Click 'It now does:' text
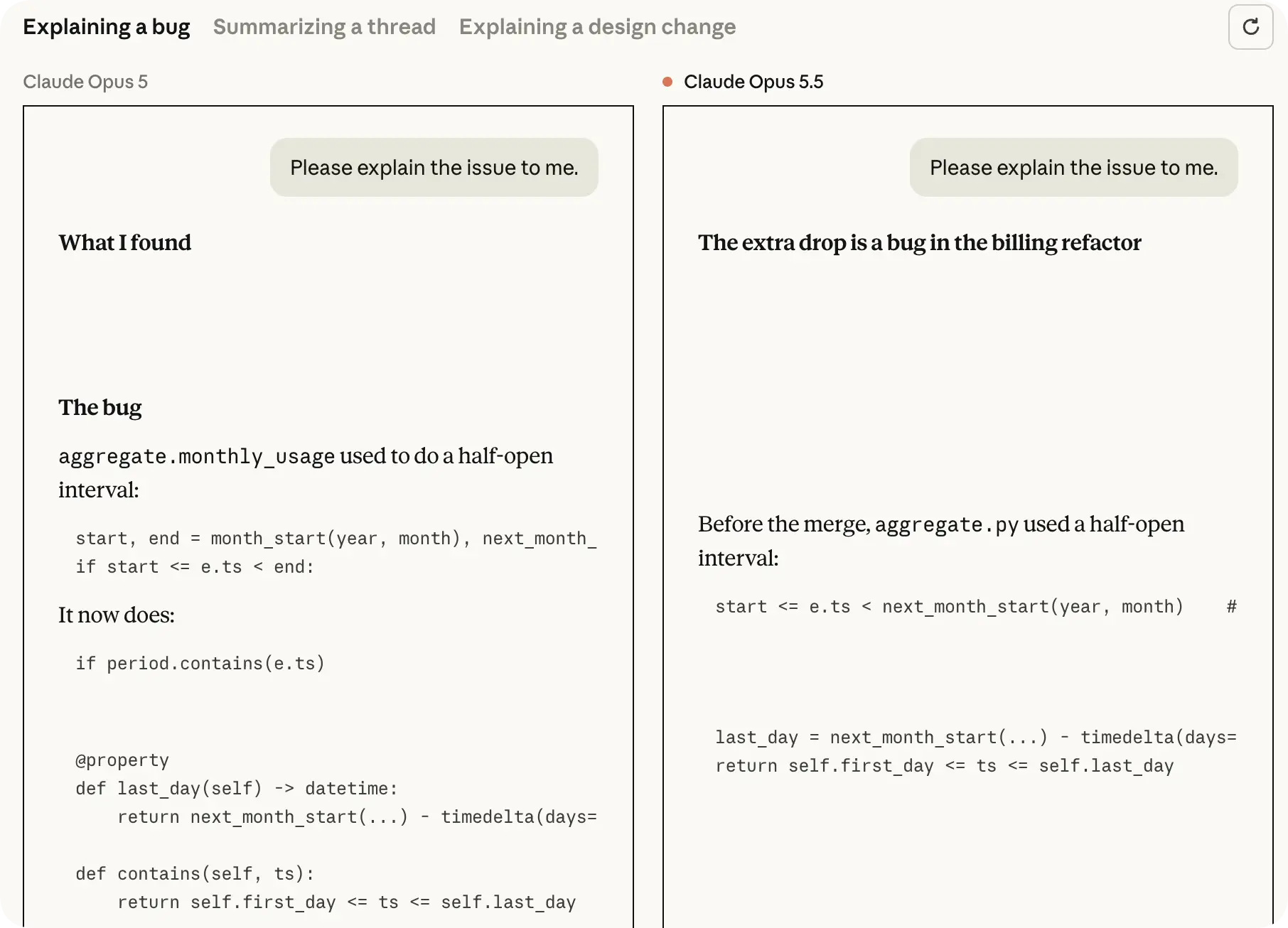Image resolution: width=1288 pixels, height=928 pixels. pos(117,615)
